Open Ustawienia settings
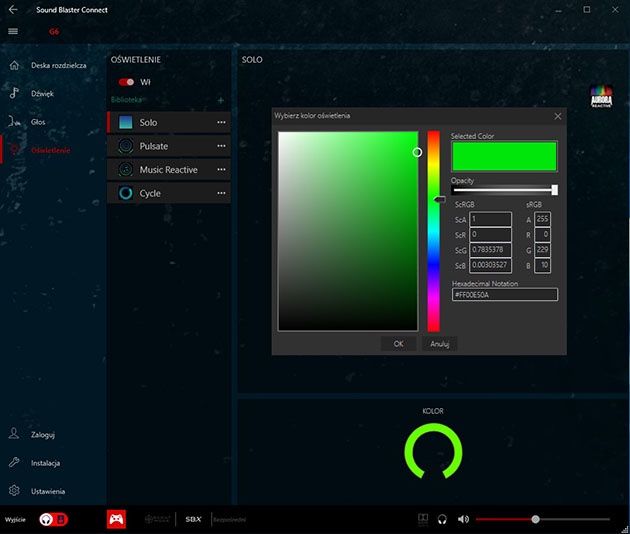 [48, 491]
